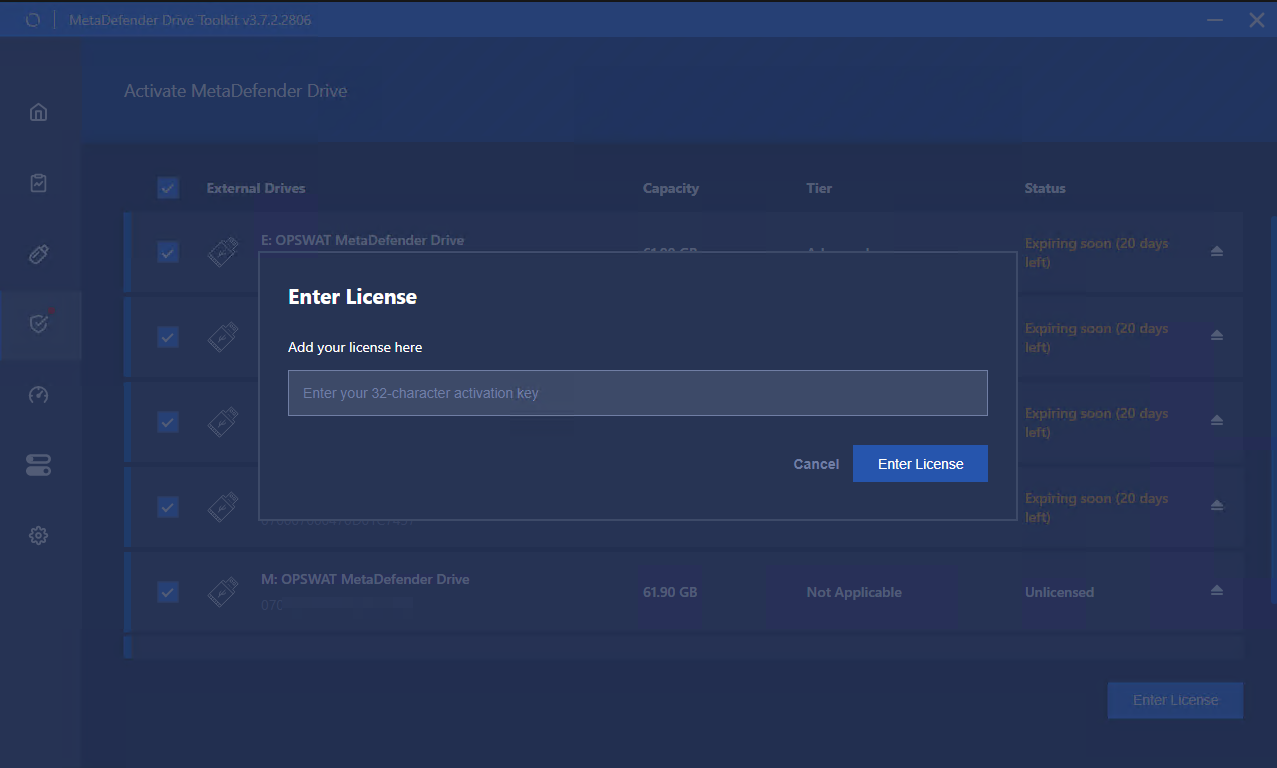Open the clipboard report sidebar icon

click(x=38, y=183)
